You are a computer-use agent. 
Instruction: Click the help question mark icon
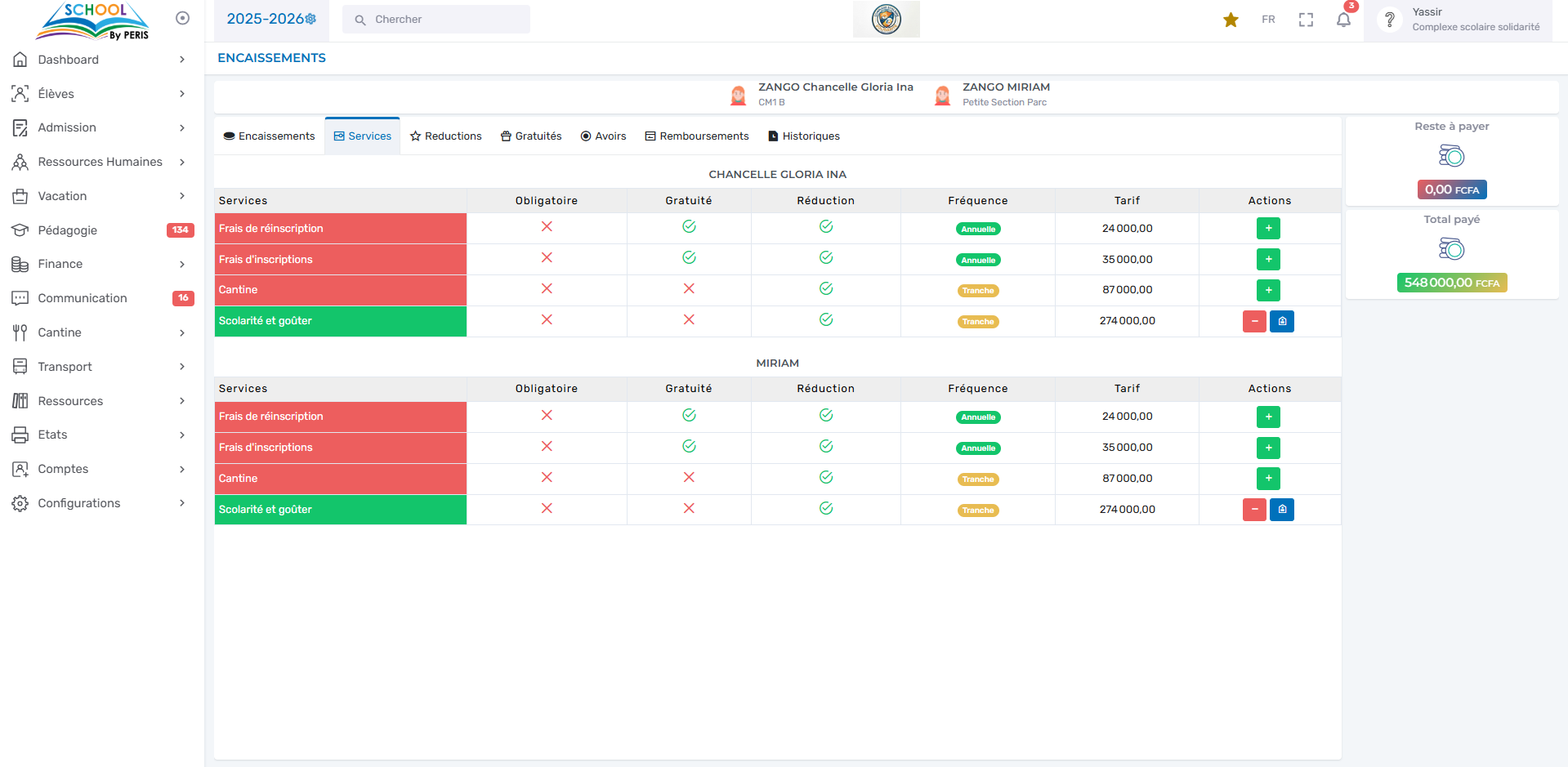click(x=1389, y=20)
